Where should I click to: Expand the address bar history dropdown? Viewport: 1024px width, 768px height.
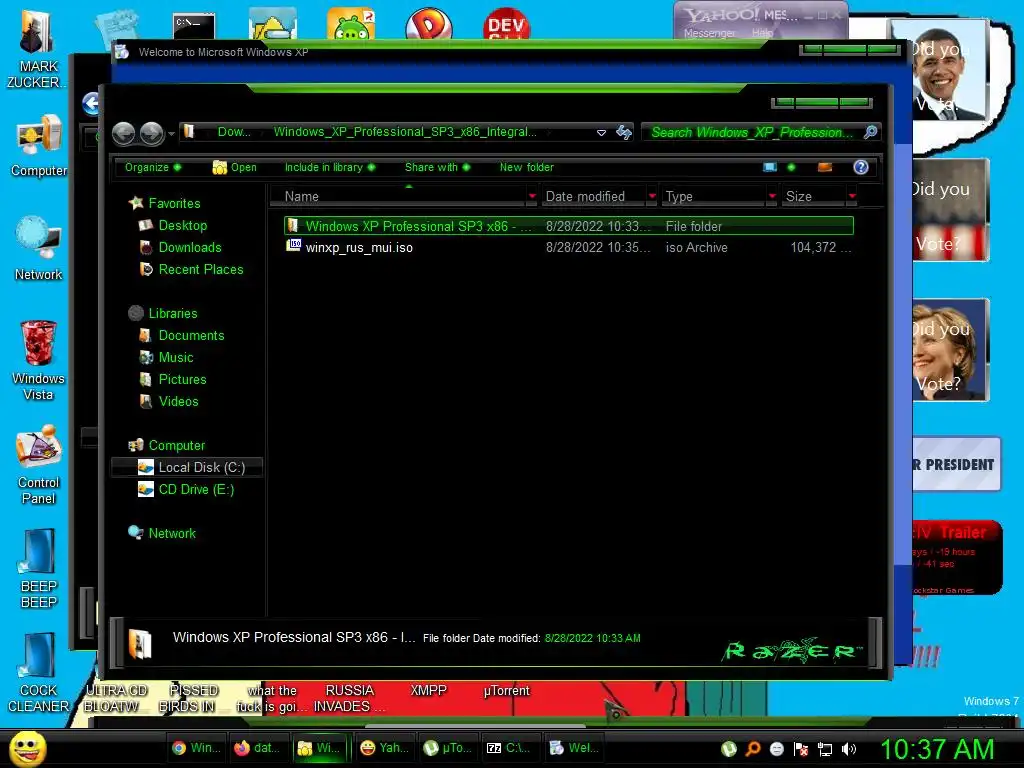point(601,133)
